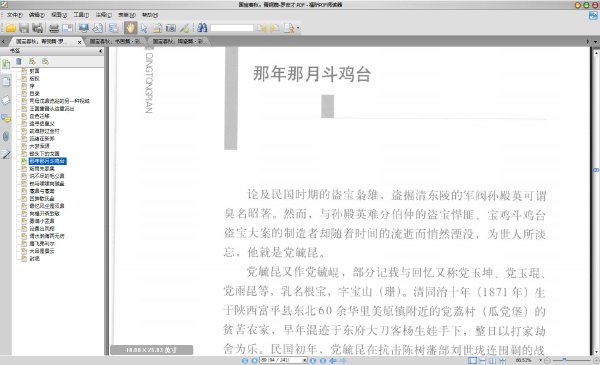Click the find next result icon
Screen dimensions: 600x365
(x=275, y=28)
